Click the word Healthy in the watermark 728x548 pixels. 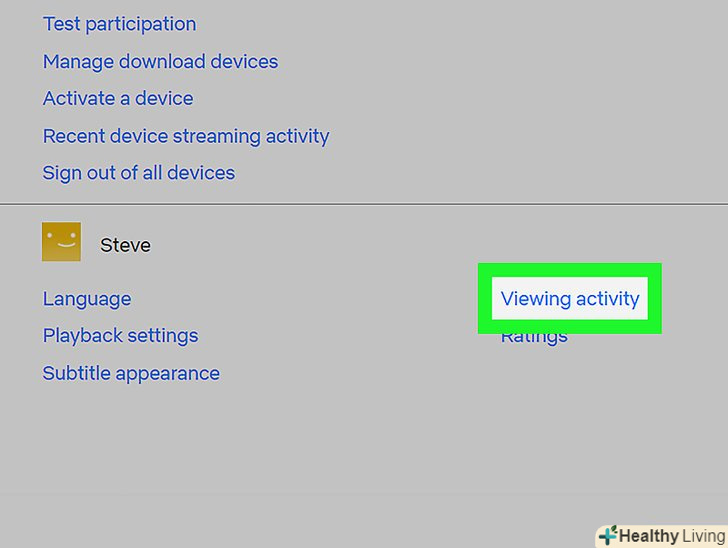pos(647,536)
